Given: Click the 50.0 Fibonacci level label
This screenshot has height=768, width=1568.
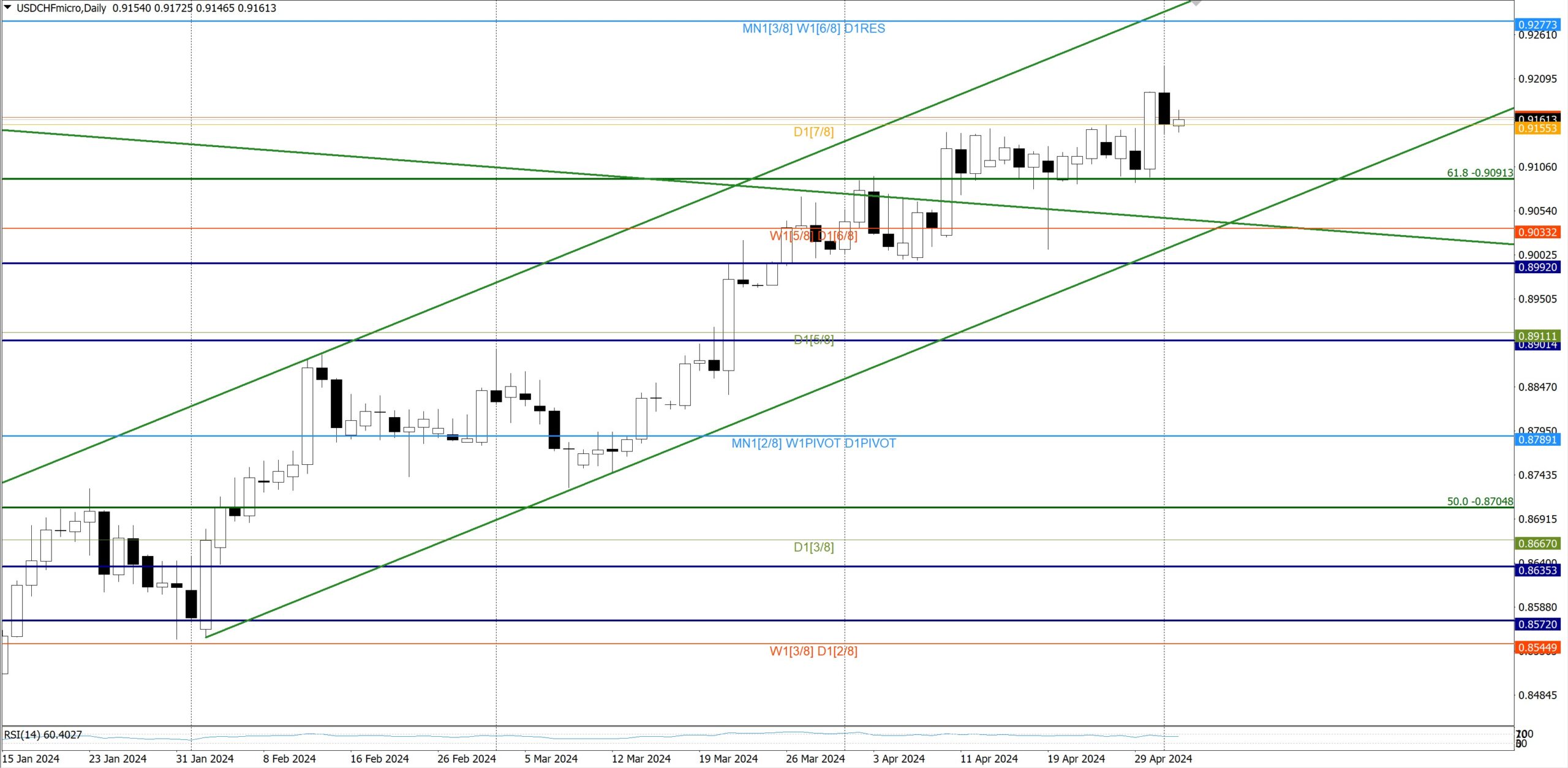Looking at the screenshot, I should (x=1479, y=502).
